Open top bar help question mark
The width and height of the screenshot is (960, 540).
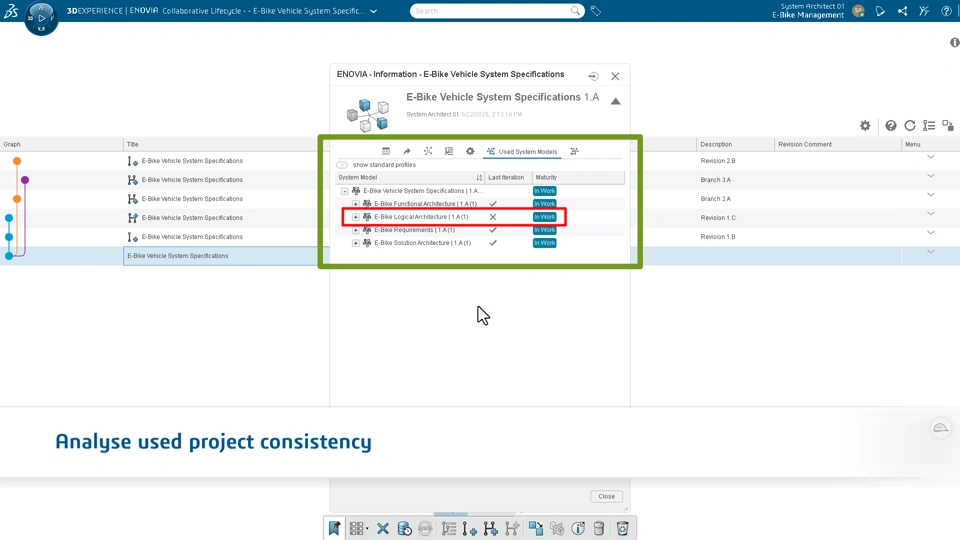point(947,11)
